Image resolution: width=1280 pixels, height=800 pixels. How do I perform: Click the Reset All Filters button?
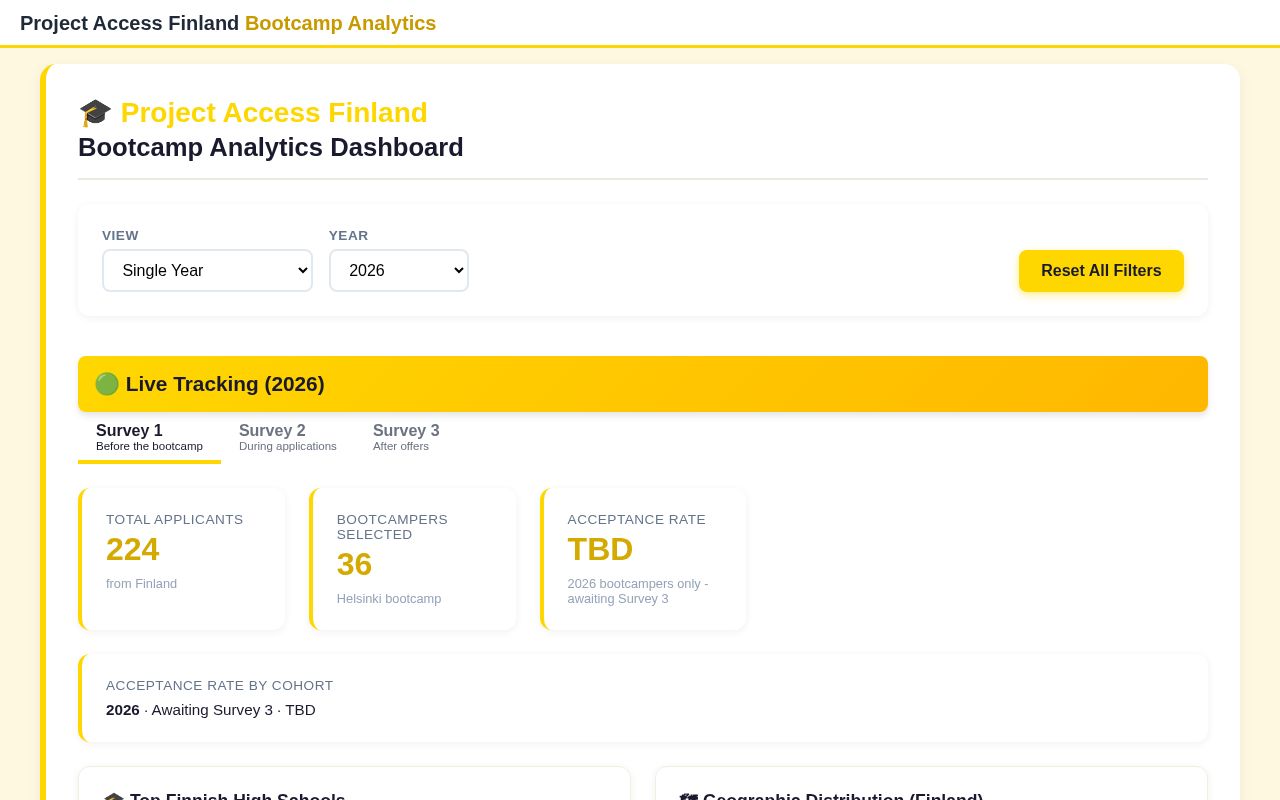point(1101,271)
